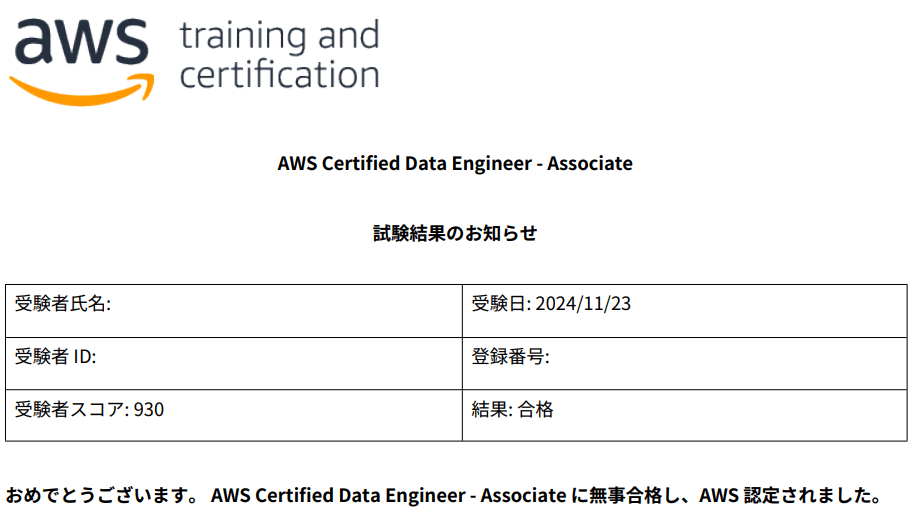Image resolution: width=920 pixels, height=519 pixels.
Task: Click the おめでとうございます congratulation sentence
Action: (x=443, y=496)
